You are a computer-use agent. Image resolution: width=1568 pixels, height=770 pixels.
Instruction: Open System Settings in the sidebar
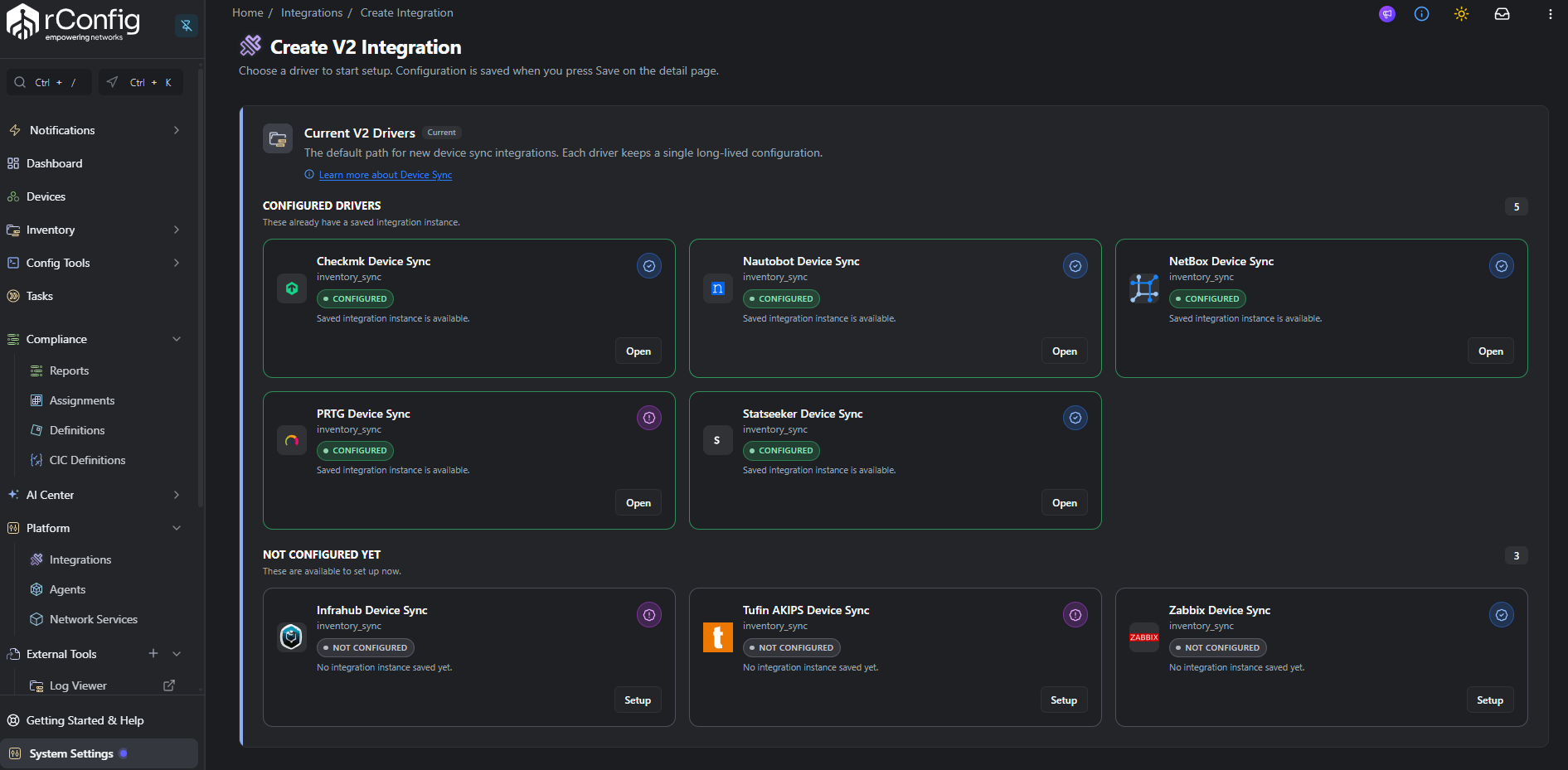click(x=99, y=753)
